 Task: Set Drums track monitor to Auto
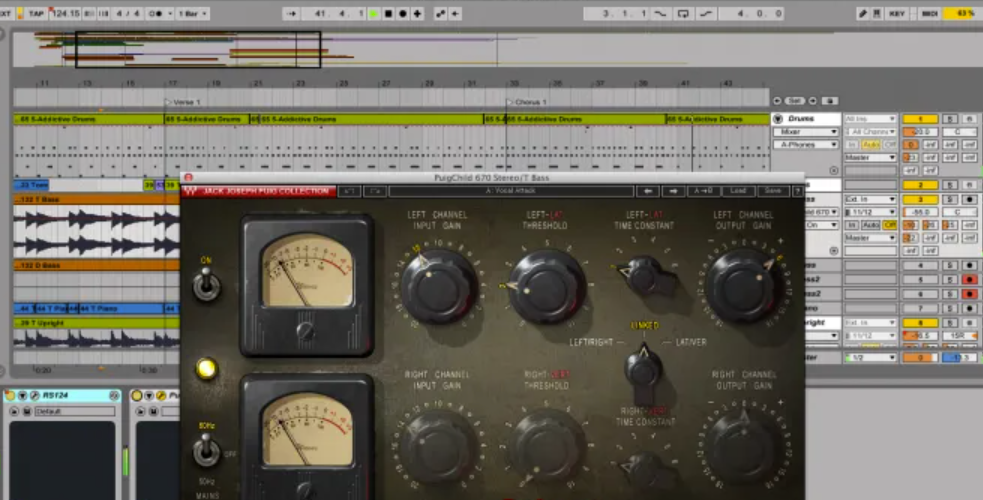(x=871, y=145)
